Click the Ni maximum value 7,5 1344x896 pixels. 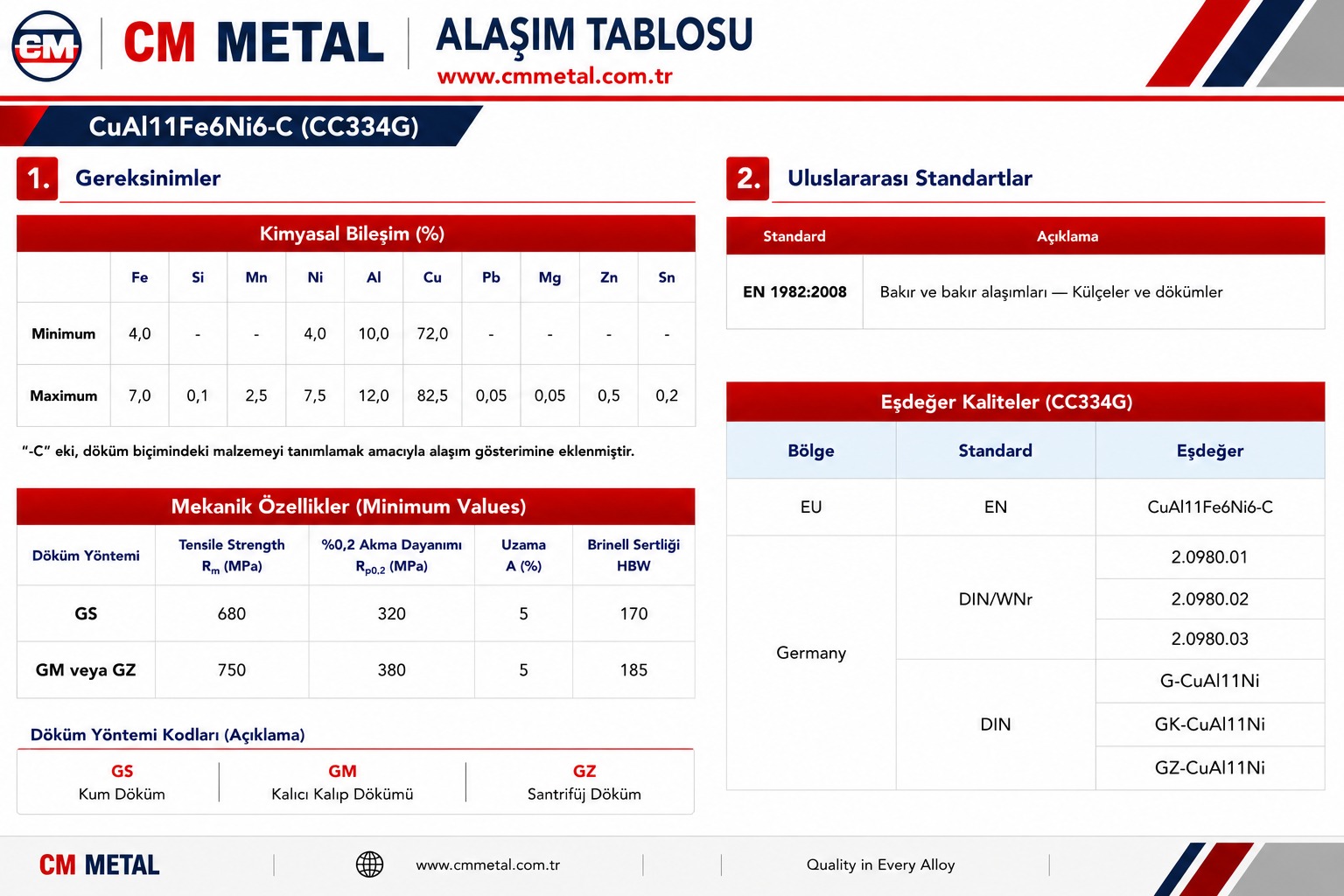click(315, 396)
